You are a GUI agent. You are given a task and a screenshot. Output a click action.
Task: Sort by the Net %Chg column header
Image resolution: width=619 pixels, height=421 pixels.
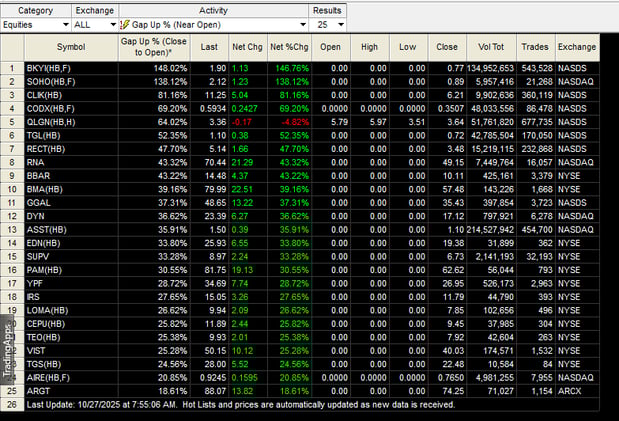(x=289, y=47)
